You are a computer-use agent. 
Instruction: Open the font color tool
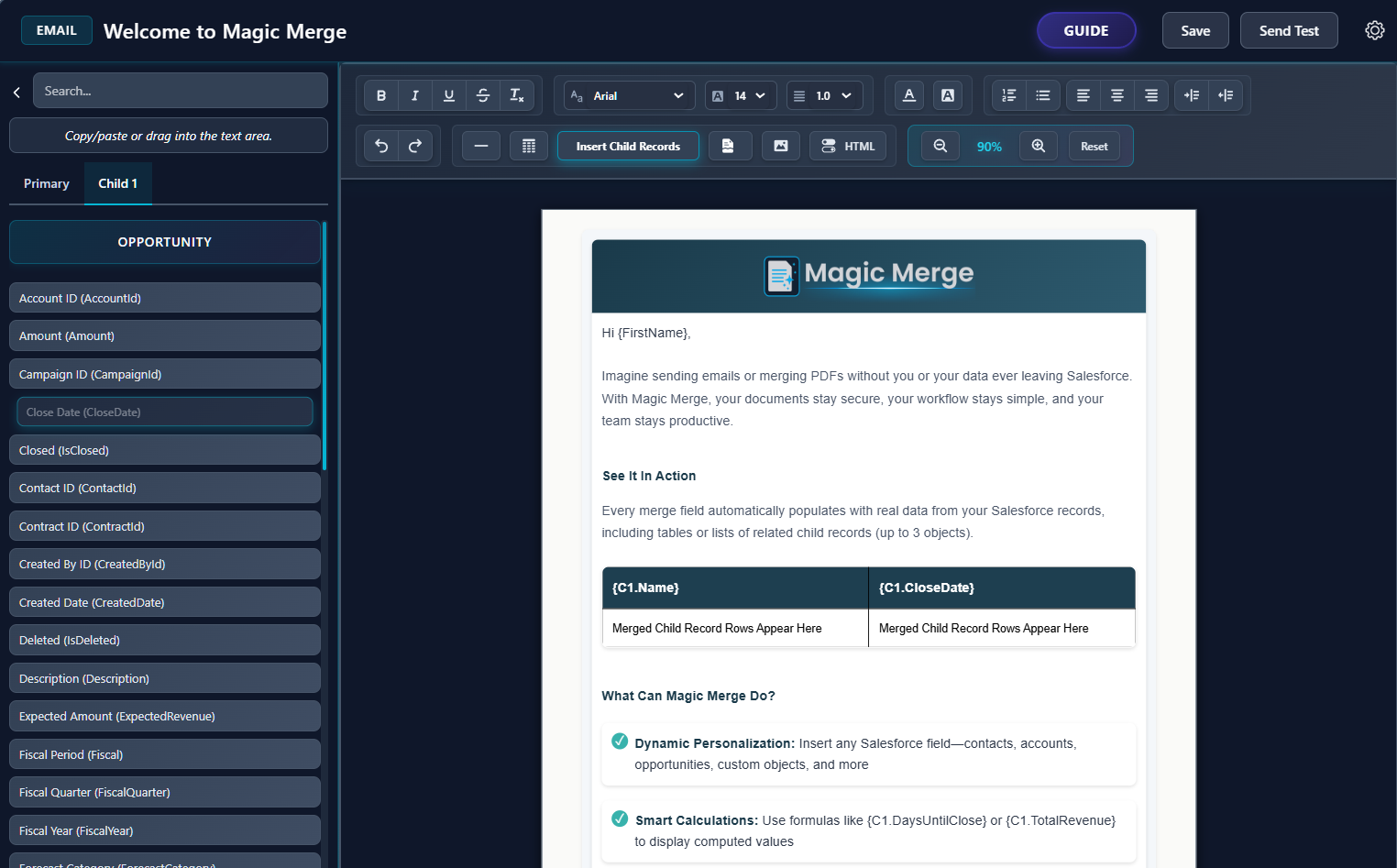coord(908,94)
